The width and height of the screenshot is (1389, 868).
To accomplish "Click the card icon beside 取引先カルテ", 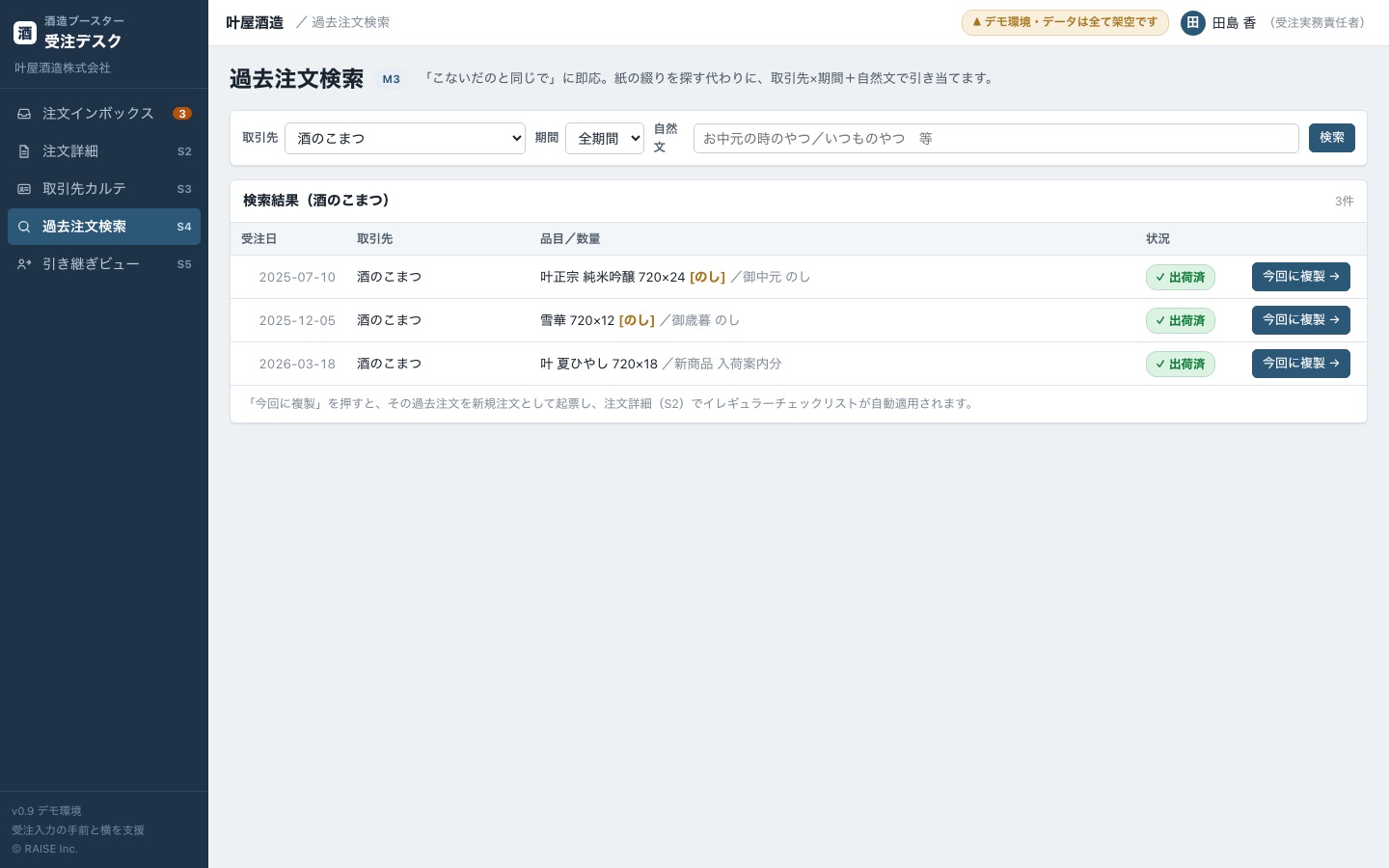I will point(24,189).
